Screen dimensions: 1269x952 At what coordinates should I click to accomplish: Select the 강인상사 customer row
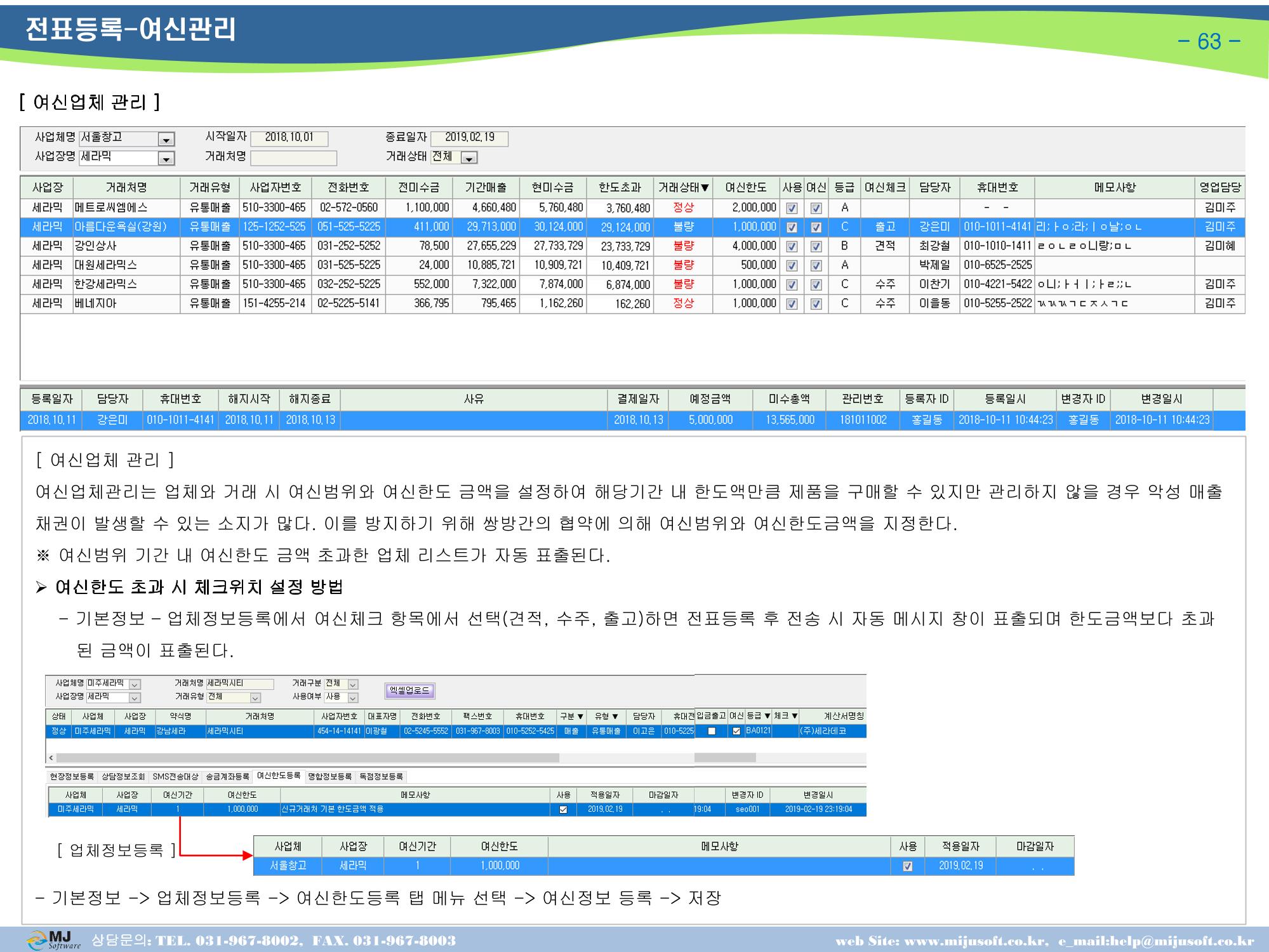coord(632,246)
